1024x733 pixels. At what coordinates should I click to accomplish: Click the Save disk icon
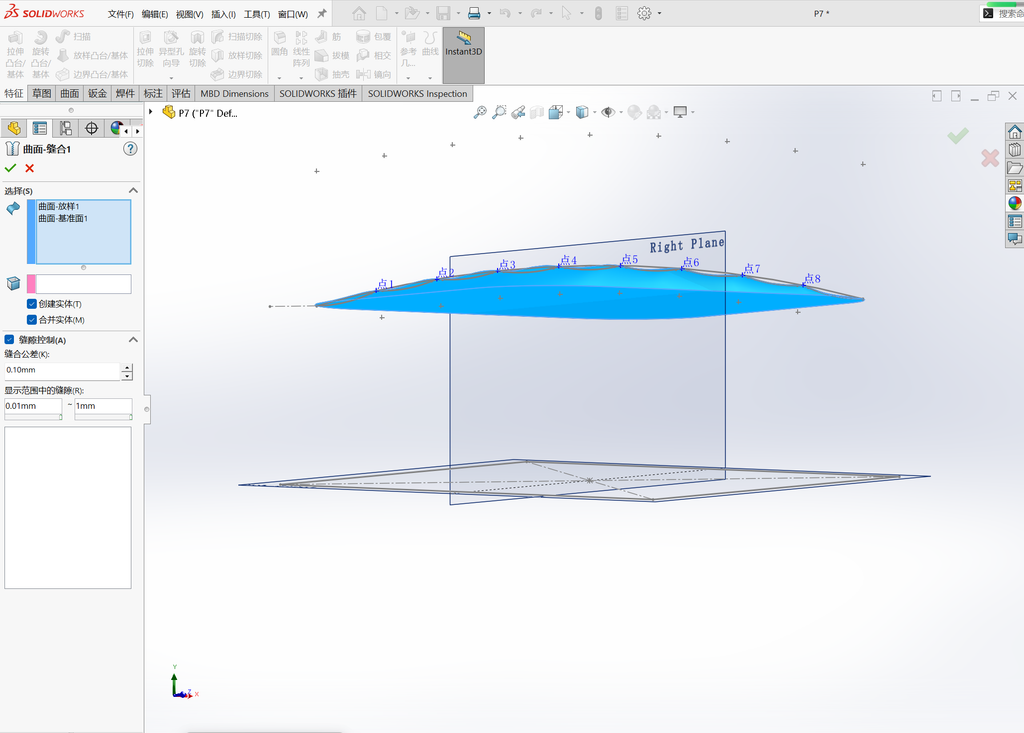pyautogui.click(x=443, y=13)
